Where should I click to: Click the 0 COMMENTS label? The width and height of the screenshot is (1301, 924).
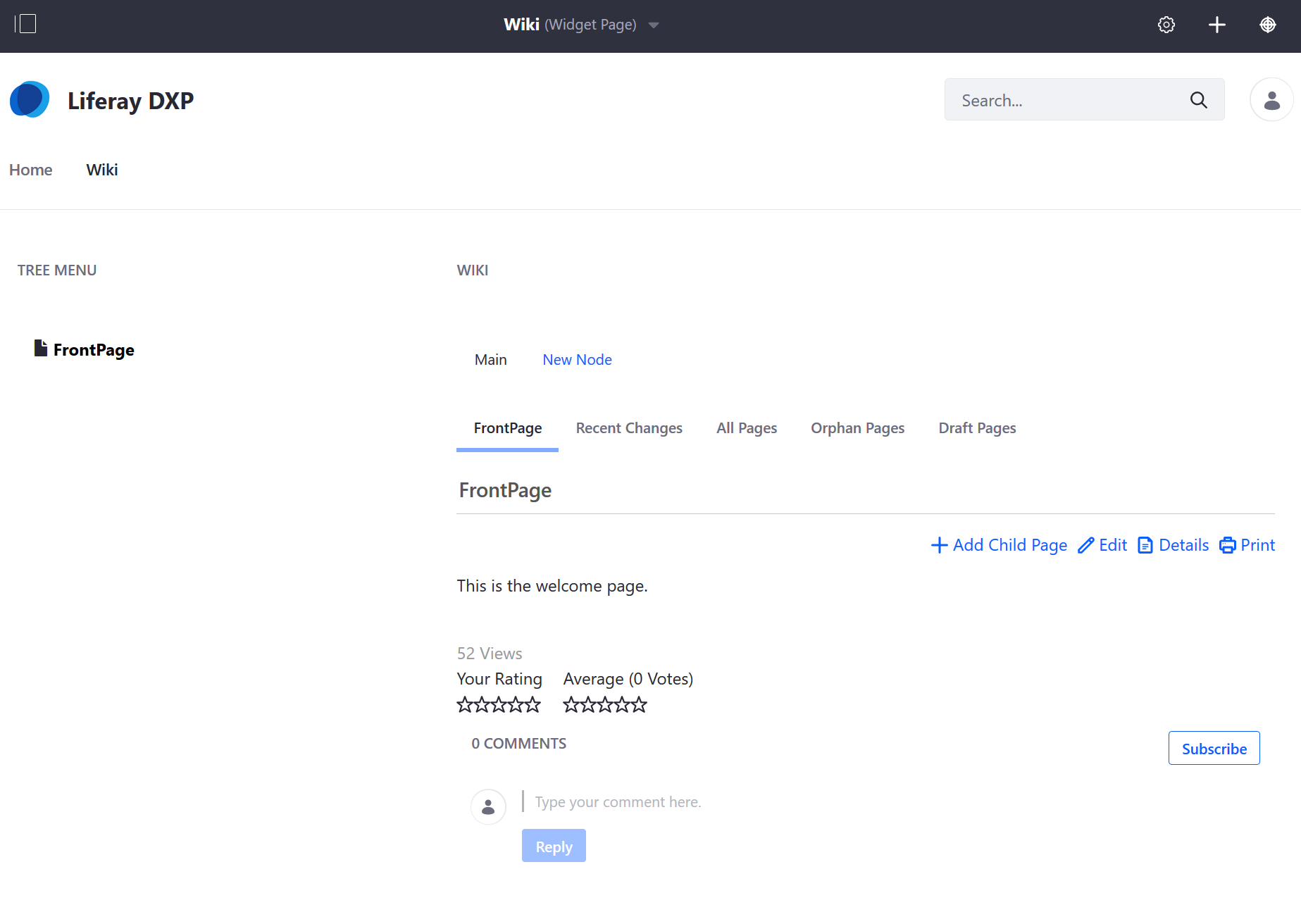click(x=518, y=744)
